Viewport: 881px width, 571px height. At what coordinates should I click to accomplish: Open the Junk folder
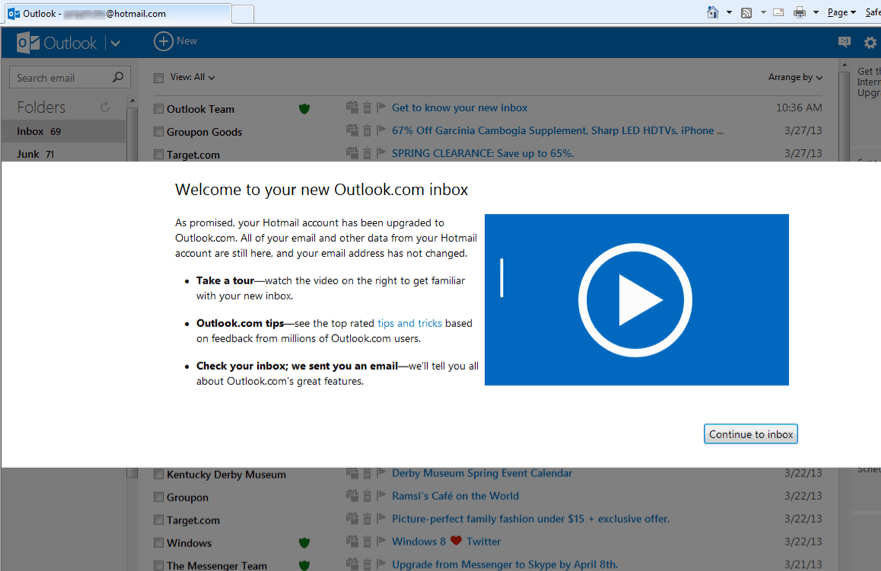(64, 154)
